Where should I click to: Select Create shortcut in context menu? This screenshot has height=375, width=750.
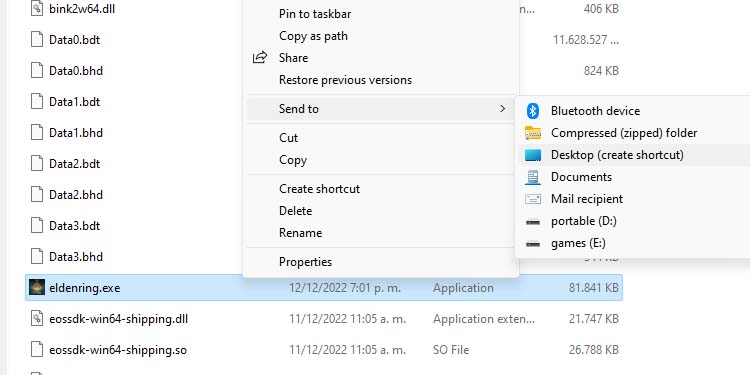(320, 189)
